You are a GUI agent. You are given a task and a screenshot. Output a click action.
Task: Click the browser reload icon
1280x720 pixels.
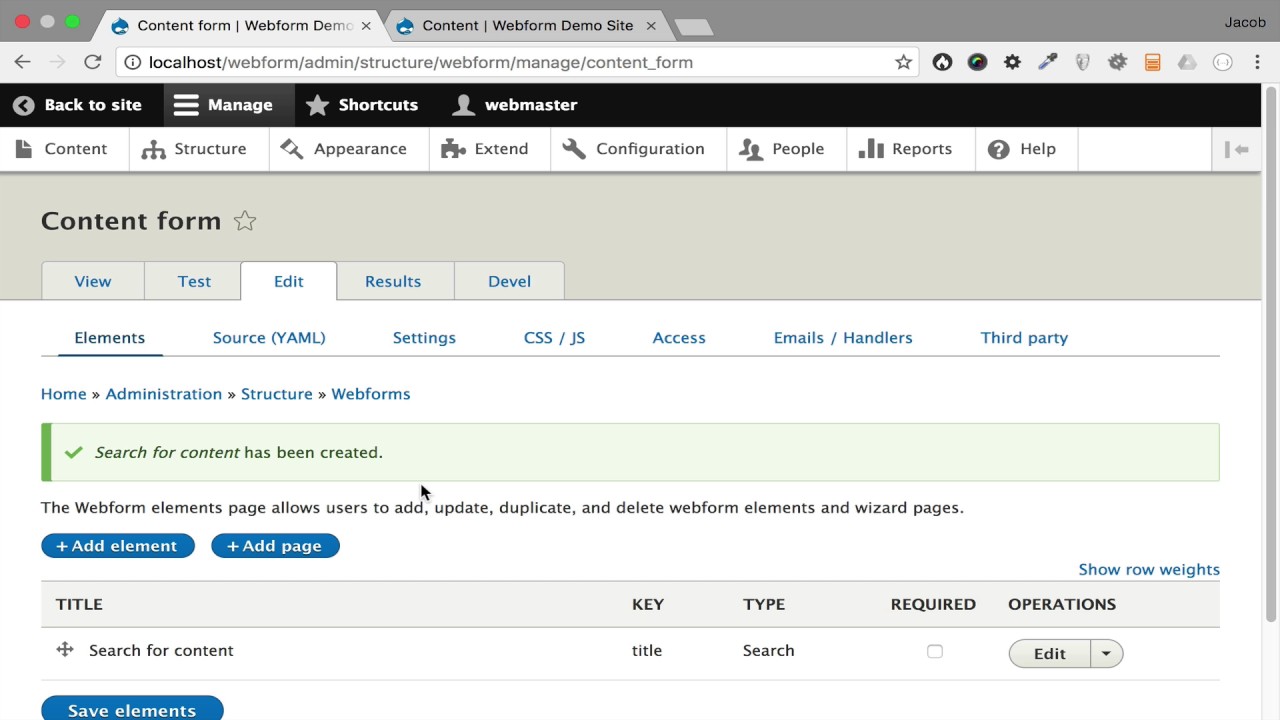pyautogui.click(x=93, y=62)
